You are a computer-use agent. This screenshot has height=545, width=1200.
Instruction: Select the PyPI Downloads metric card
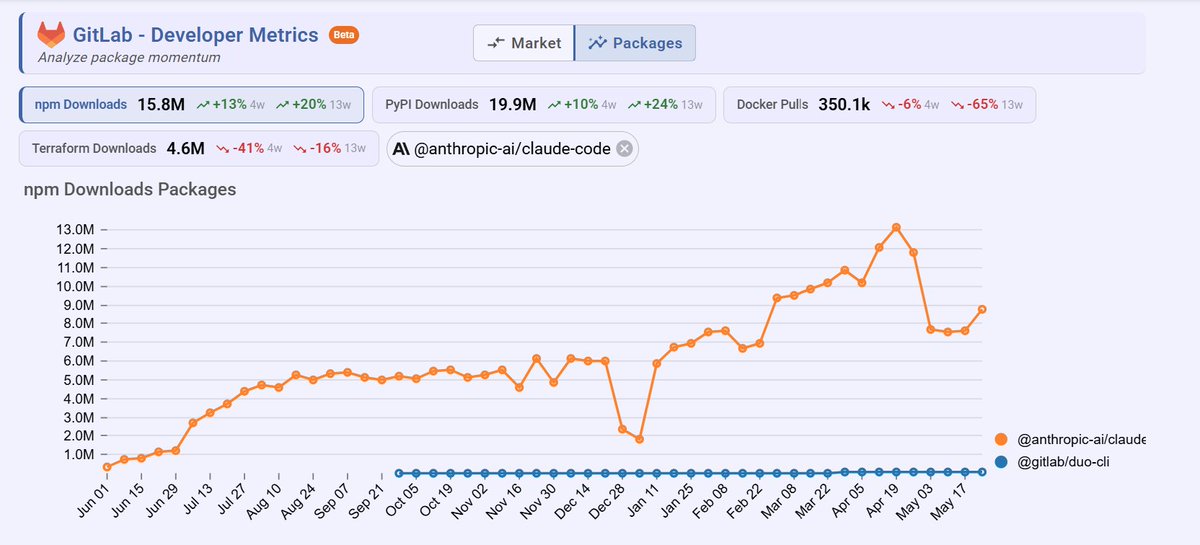click(544, 104)
